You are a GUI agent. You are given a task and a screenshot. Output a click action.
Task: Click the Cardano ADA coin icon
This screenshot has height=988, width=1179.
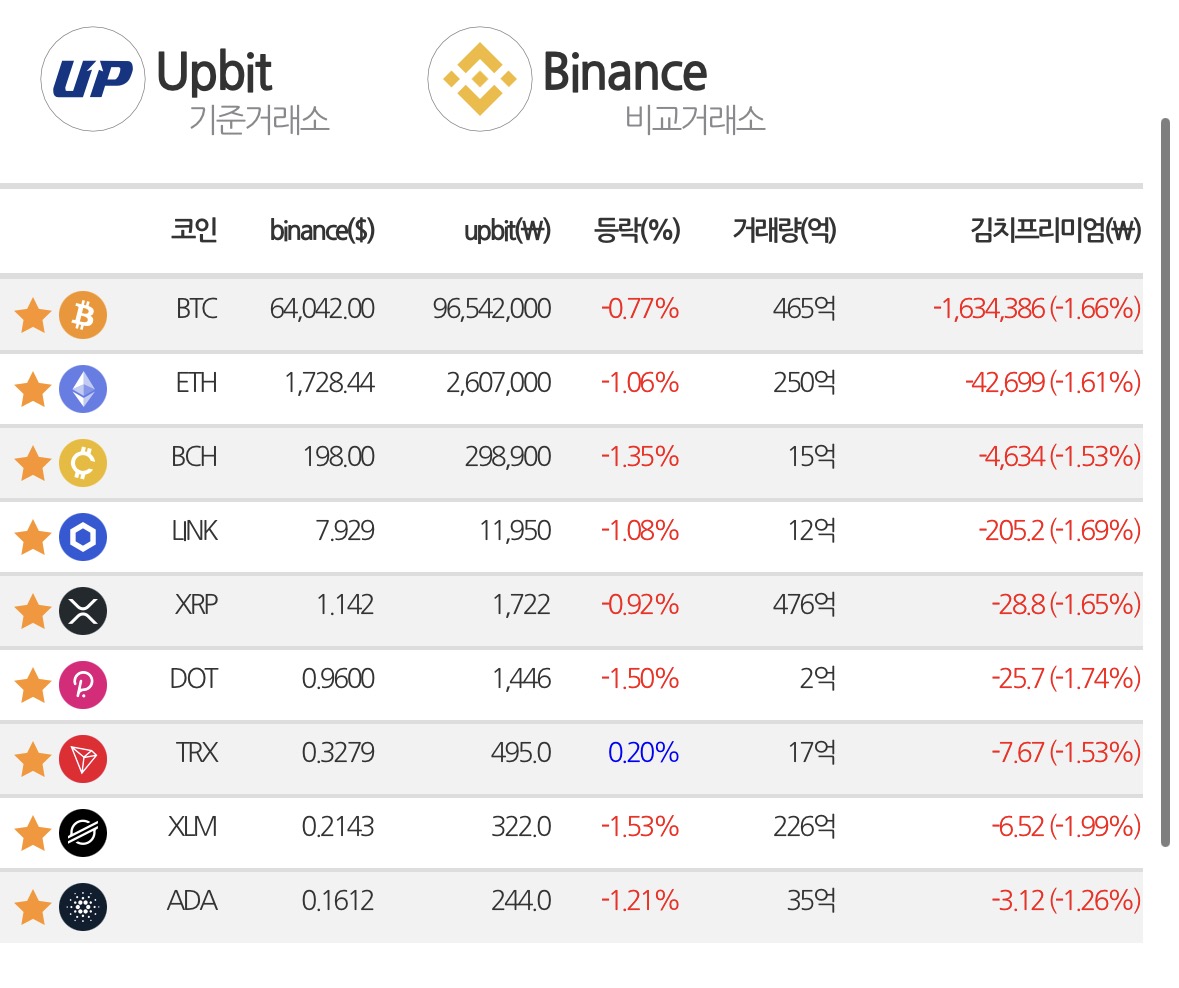pos(83,907)
